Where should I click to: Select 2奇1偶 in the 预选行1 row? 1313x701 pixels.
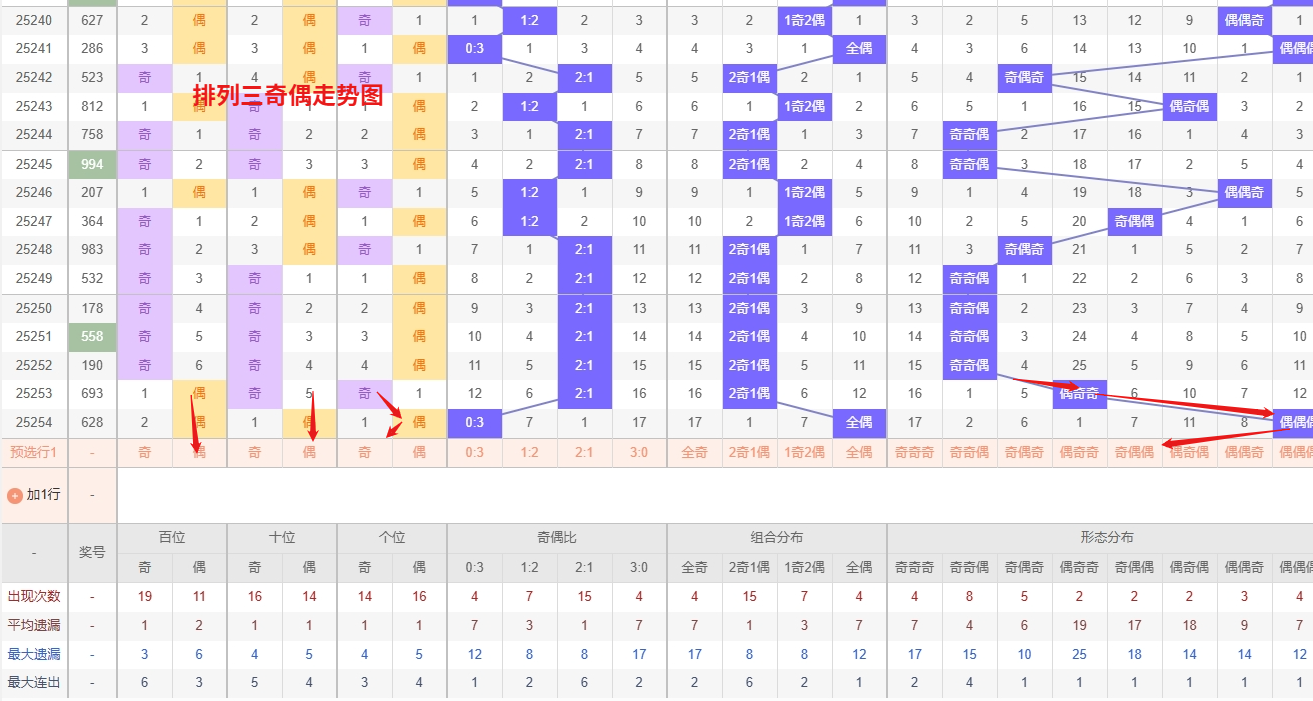click(750, 452)
